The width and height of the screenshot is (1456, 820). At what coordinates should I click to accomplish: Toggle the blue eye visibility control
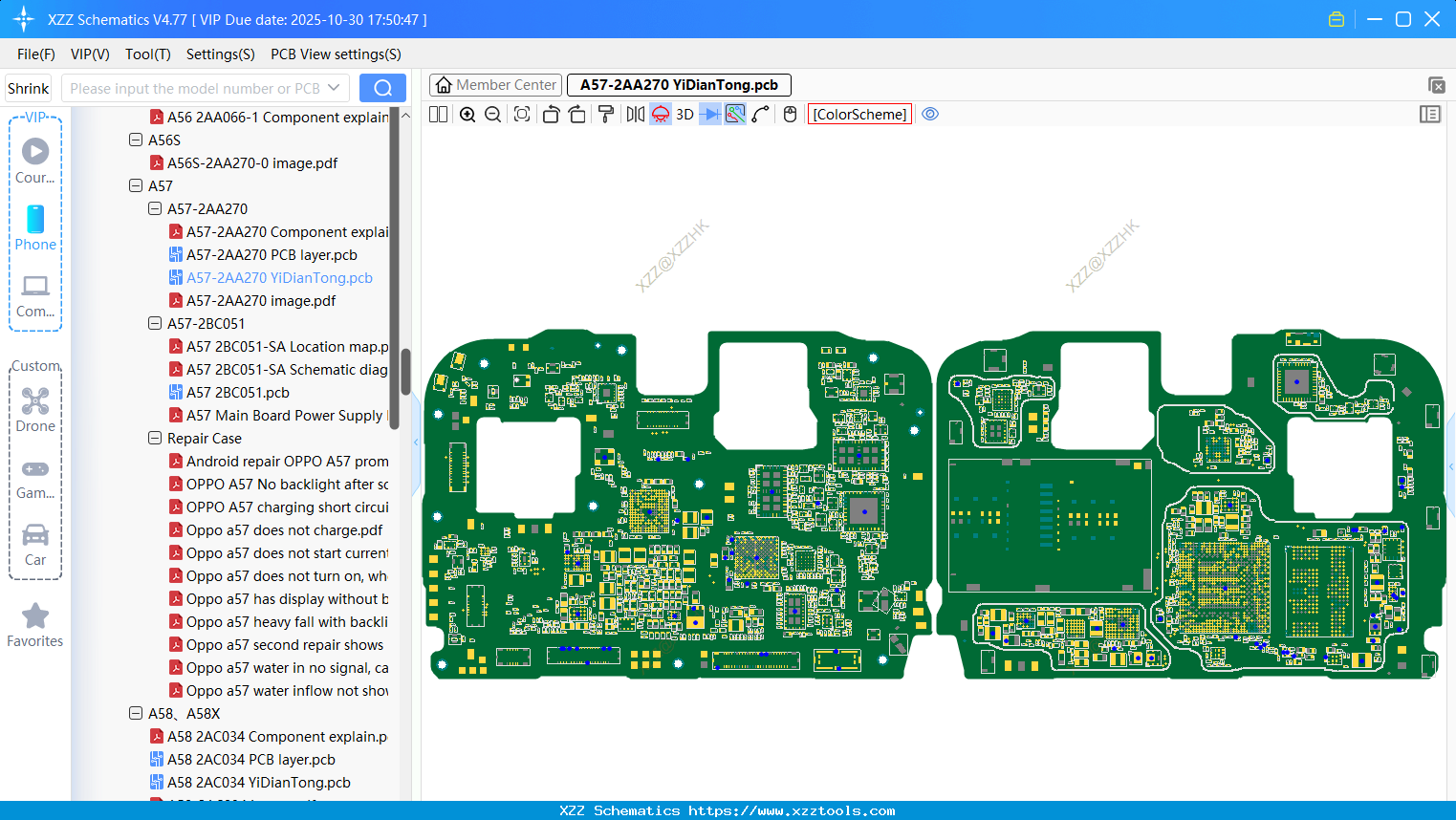pos(930,114)
